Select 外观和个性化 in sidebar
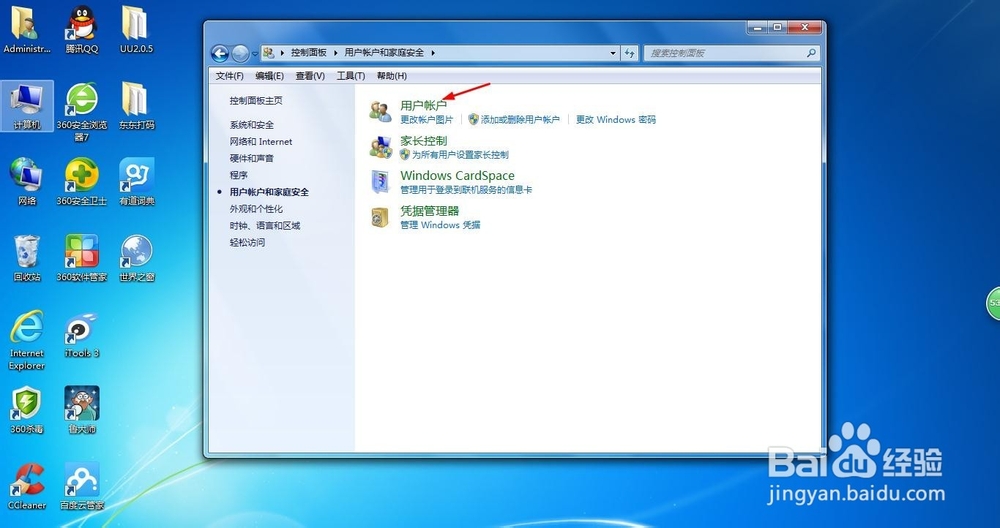Screen dimensions: 1000x528 pos(256,209)
